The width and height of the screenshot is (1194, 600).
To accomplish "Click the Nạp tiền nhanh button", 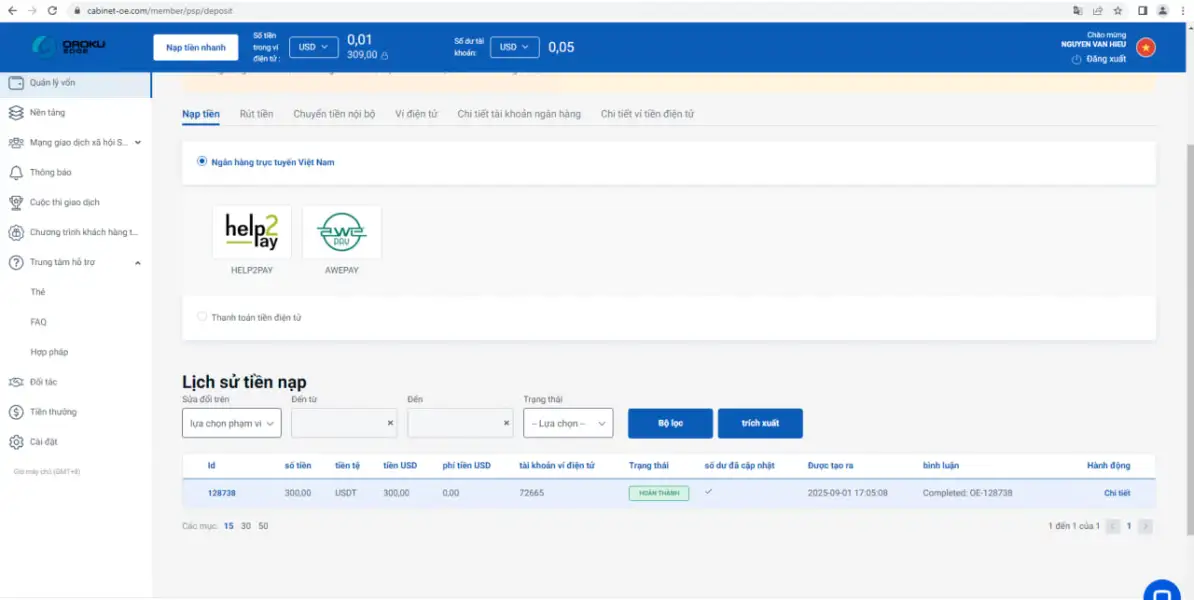I will [196, 47].
